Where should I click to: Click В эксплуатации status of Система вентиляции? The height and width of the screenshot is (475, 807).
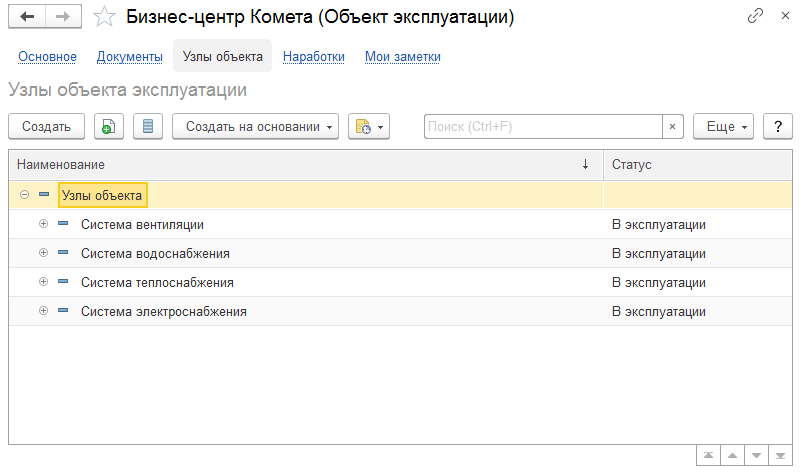click(658, 224)
